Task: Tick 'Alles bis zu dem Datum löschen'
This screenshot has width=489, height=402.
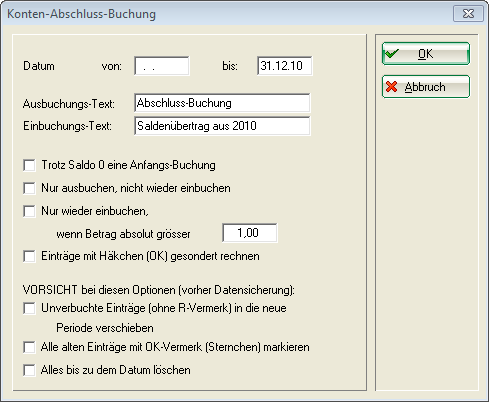Action: [x=29, y=370]
